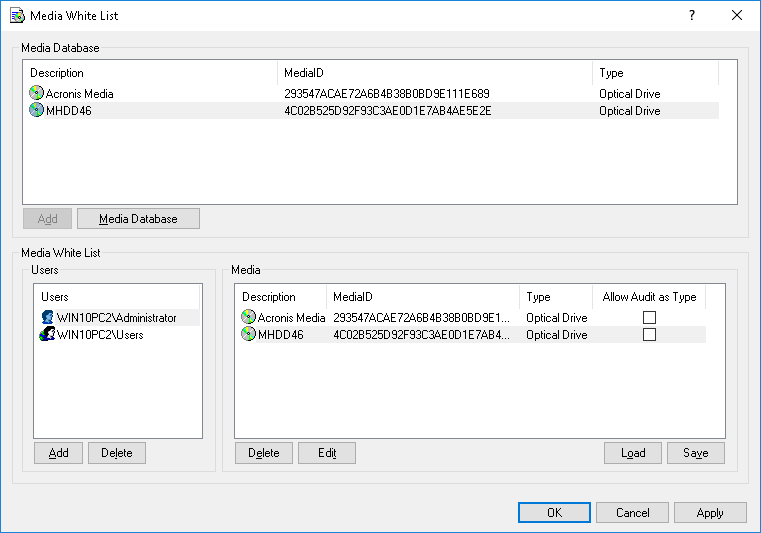Screen dimensions: 761x533
Task: Click MHDD46 disc icon in white list
Action: (249, 334)
